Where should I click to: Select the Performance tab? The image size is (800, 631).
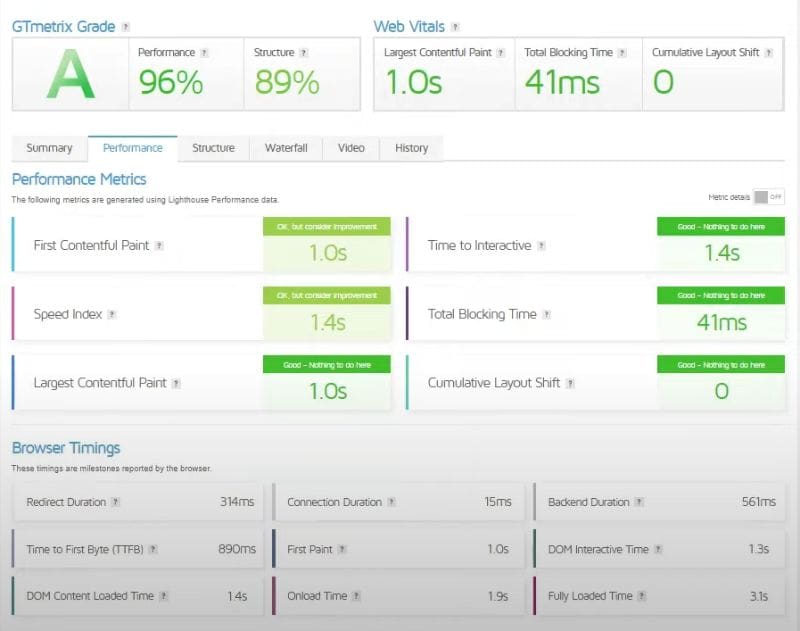[x=133, y=148]
